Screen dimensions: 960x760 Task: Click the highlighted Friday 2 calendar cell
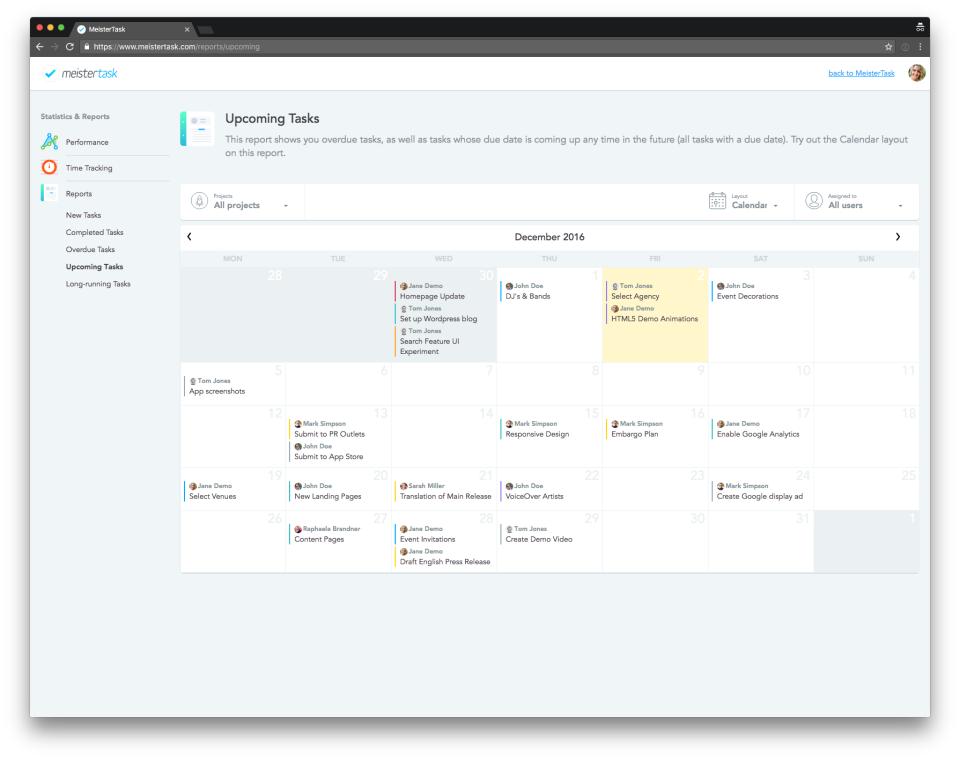[655, 315]
